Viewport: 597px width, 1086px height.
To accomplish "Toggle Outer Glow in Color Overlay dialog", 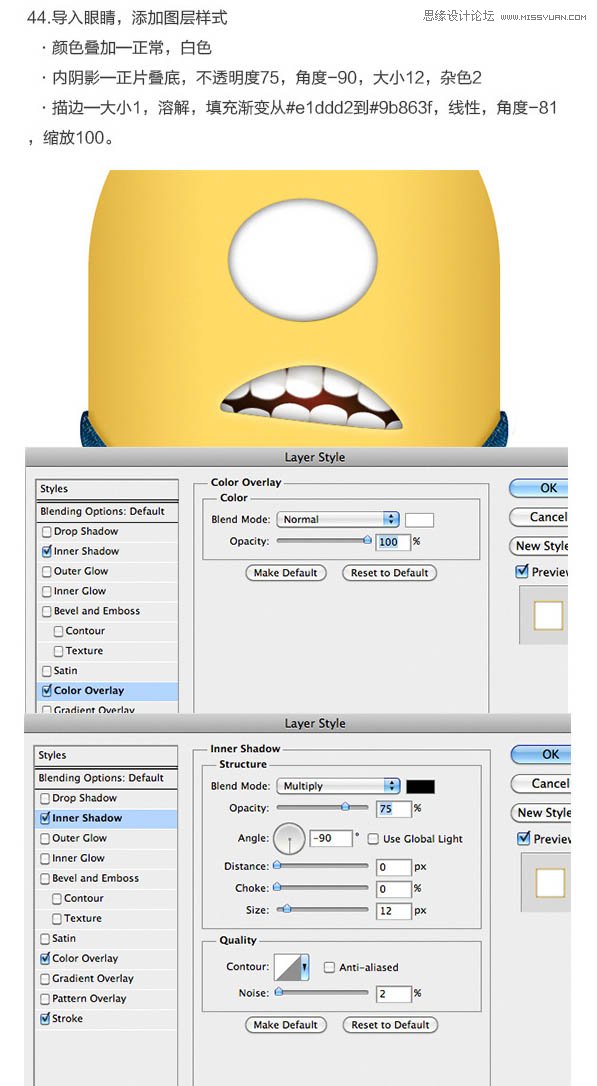I will pyautogui.click(x=46, y=571).
